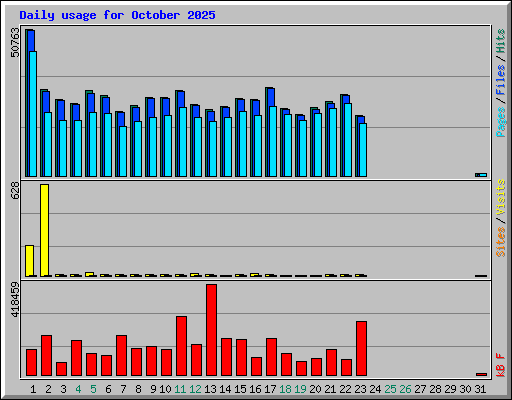Click the red KB bar for day 2
The height and width of the screenshot is (400, 512).
click(x=46, y=356)
